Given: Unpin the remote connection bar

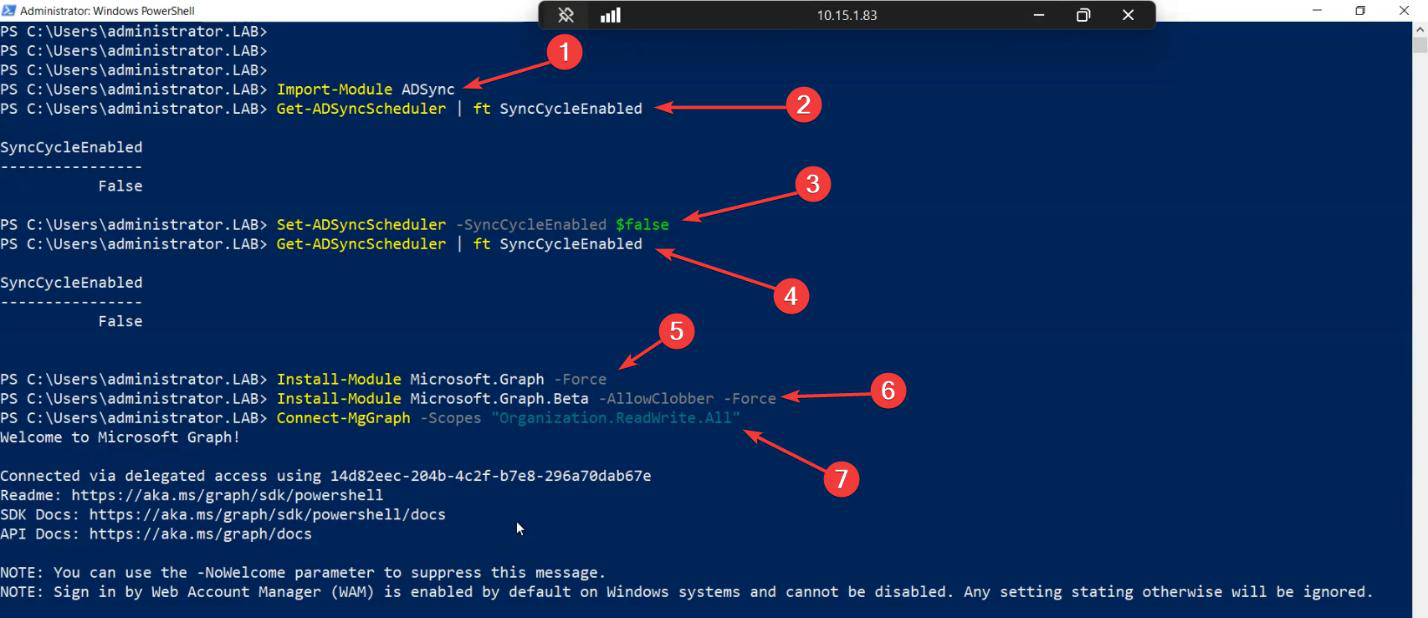Looking at the screenshot, I should [x=566, y=15].
